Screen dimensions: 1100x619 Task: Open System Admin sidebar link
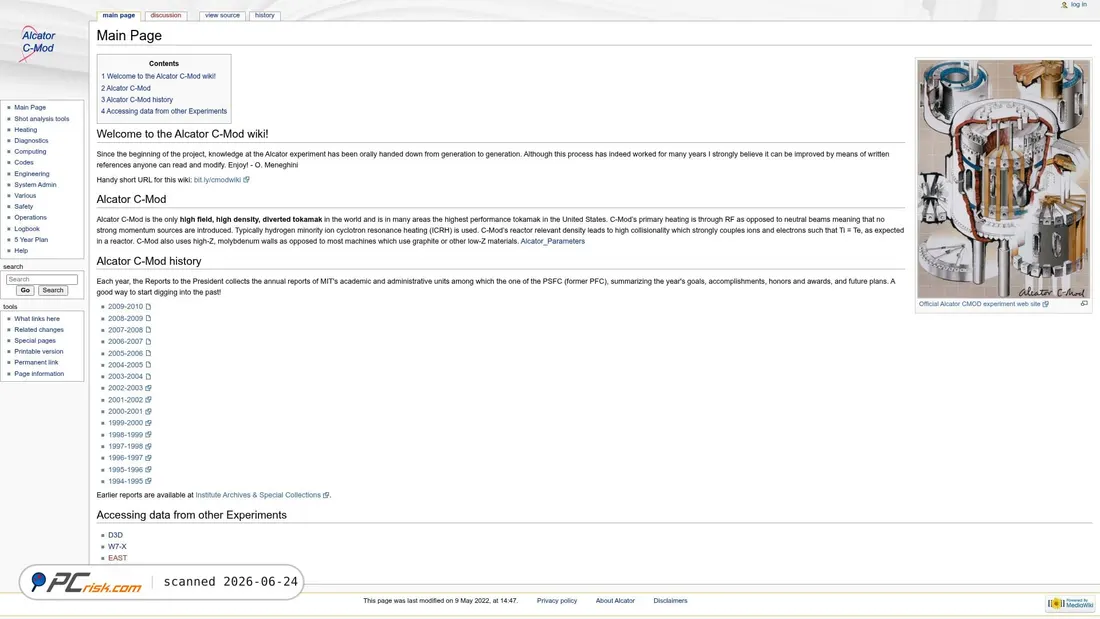[35, 185]
